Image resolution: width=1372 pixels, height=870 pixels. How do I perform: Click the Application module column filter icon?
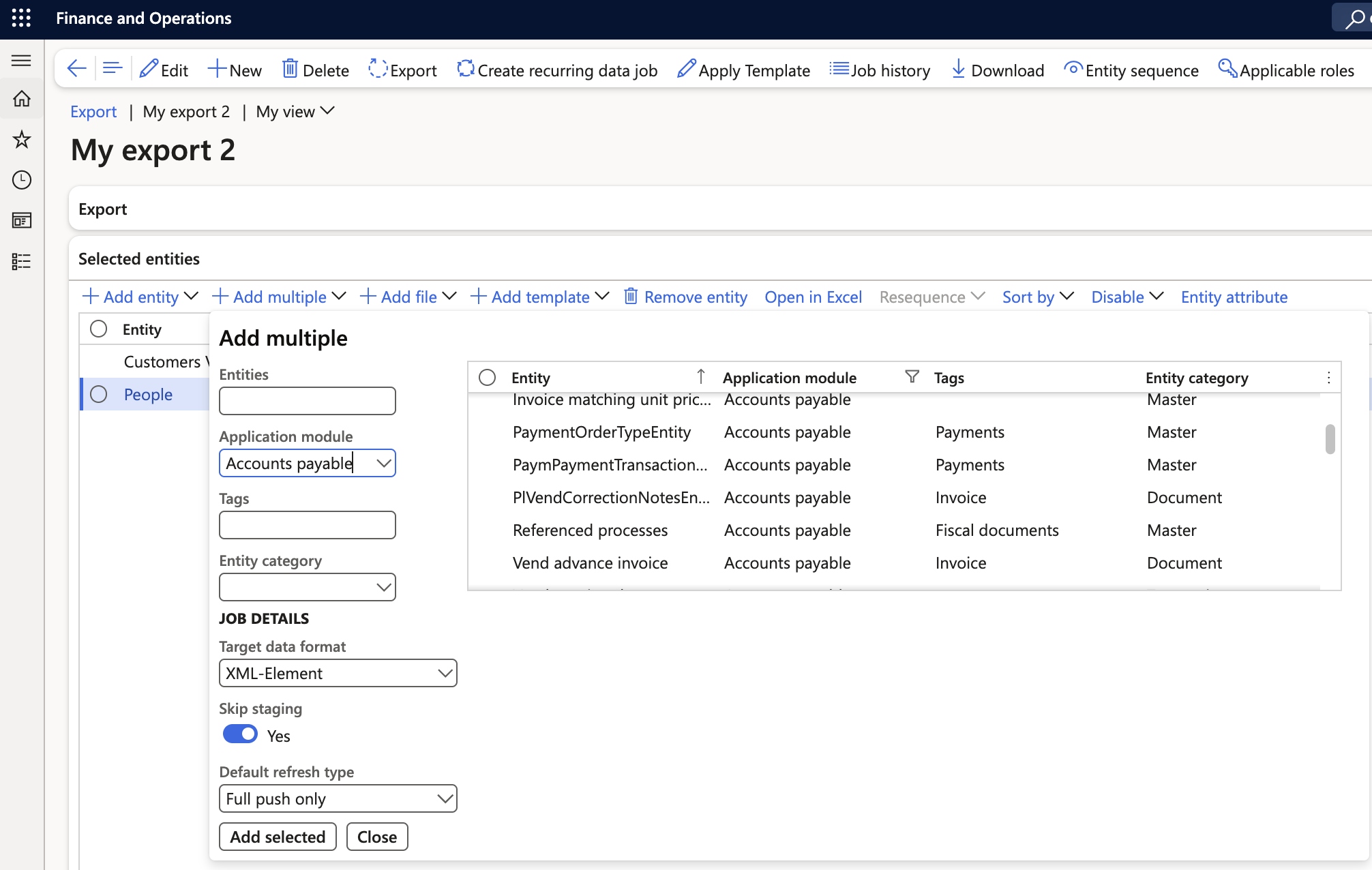(x=912, y=376)
